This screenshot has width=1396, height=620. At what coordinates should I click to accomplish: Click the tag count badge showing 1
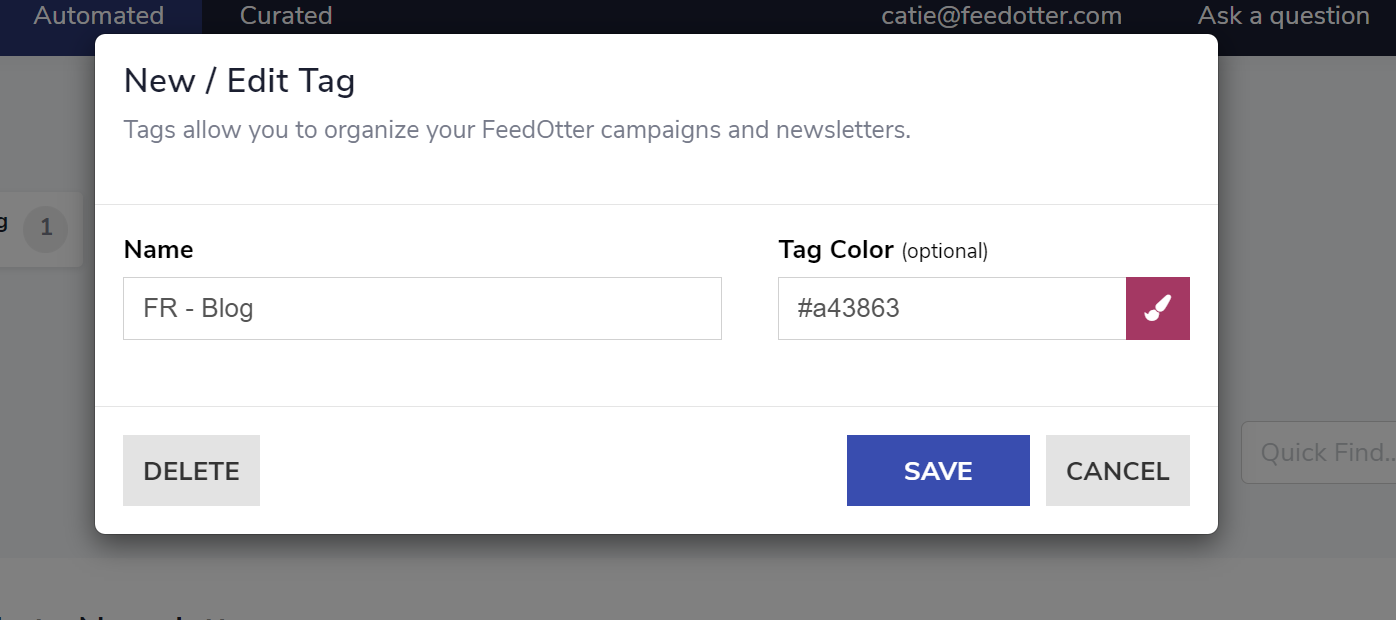tap(46, 229)
